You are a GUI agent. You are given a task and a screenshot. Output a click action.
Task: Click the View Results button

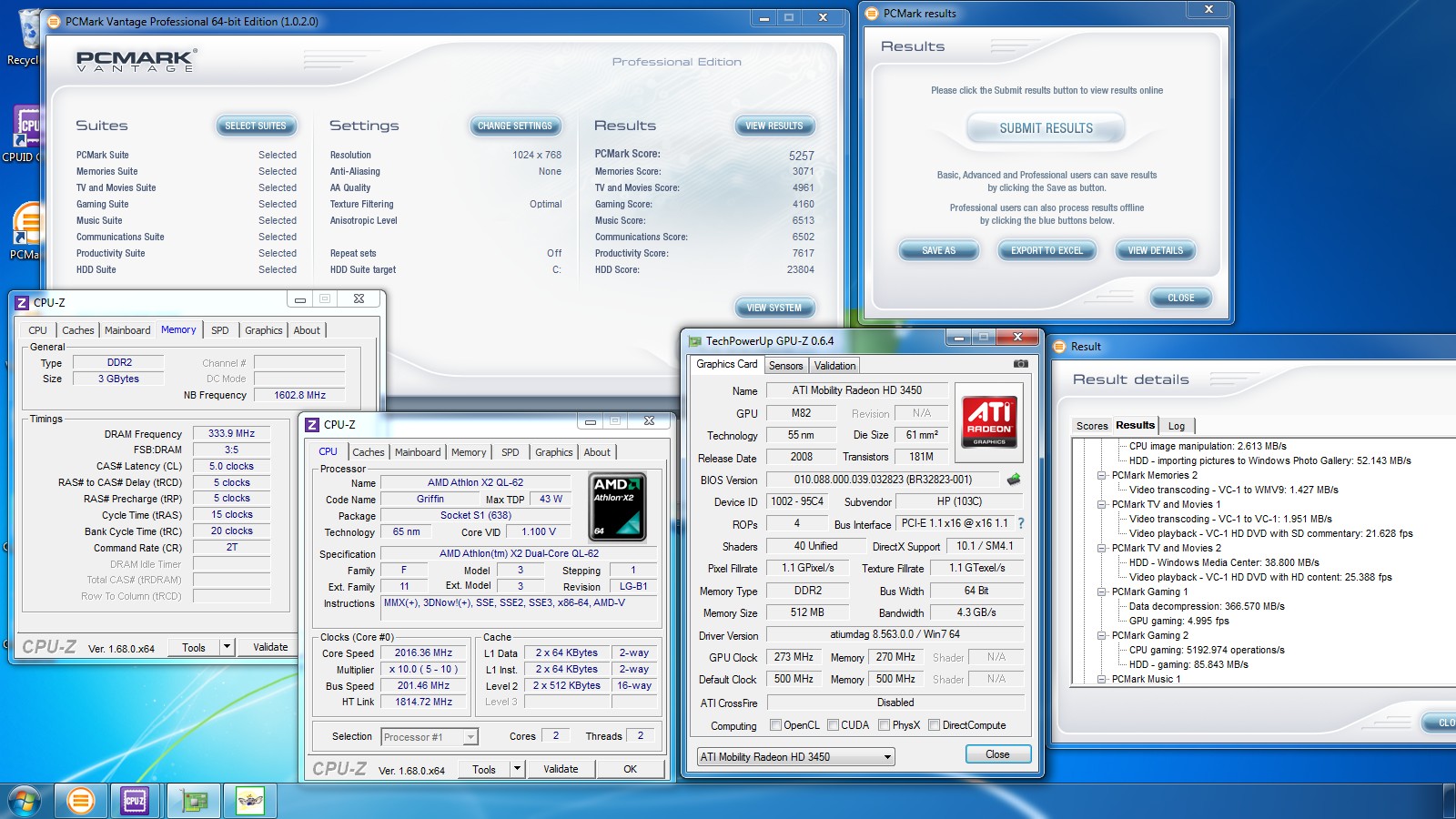coord(774,126)
